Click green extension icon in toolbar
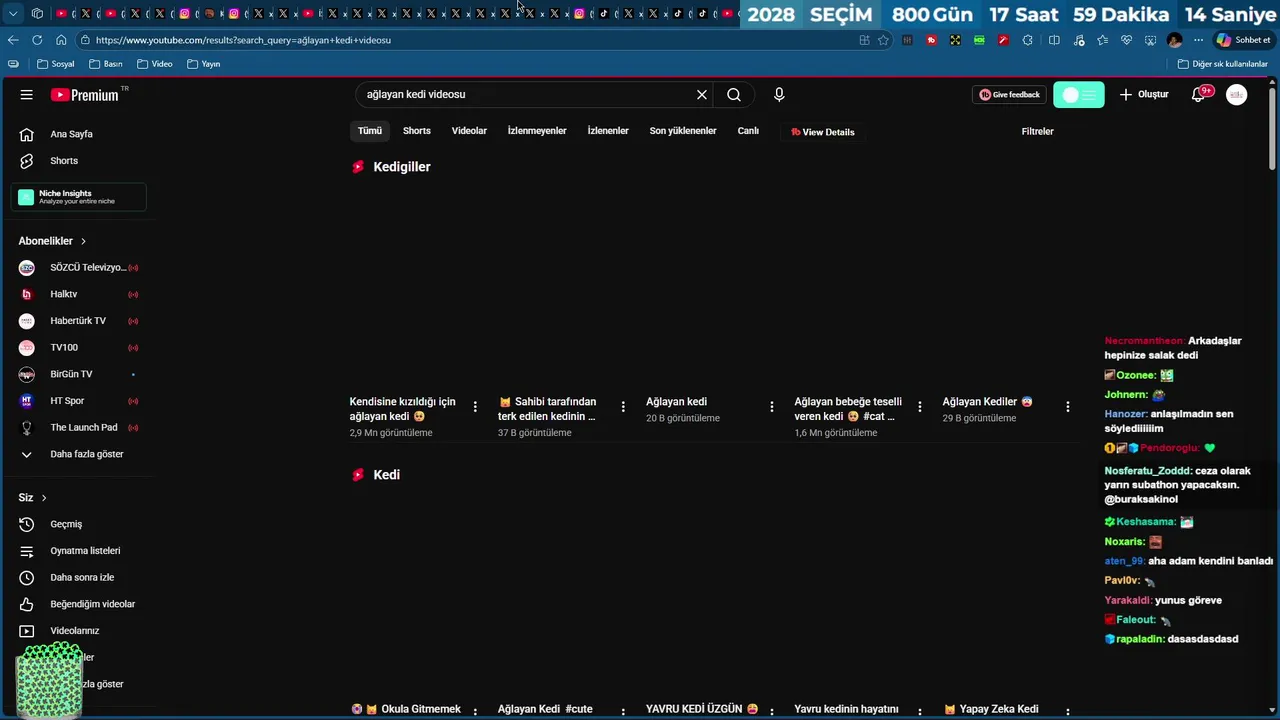This screenshot has height=720, width=1280. point(979,40)
